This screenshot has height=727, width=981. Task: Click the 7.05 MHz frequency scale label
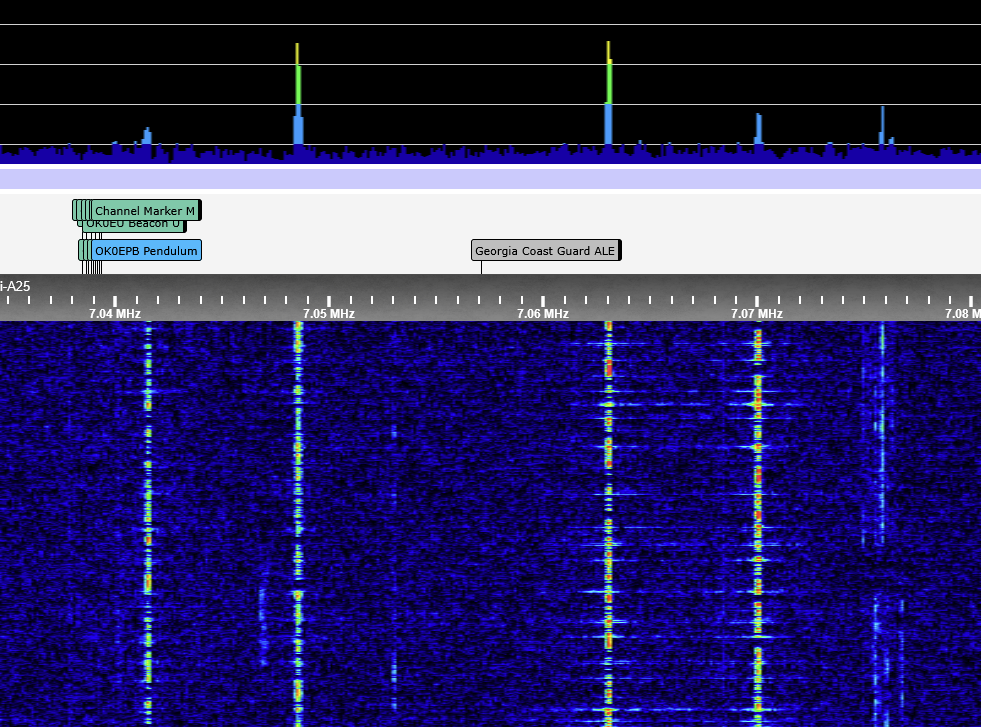[x=329, y=313]
